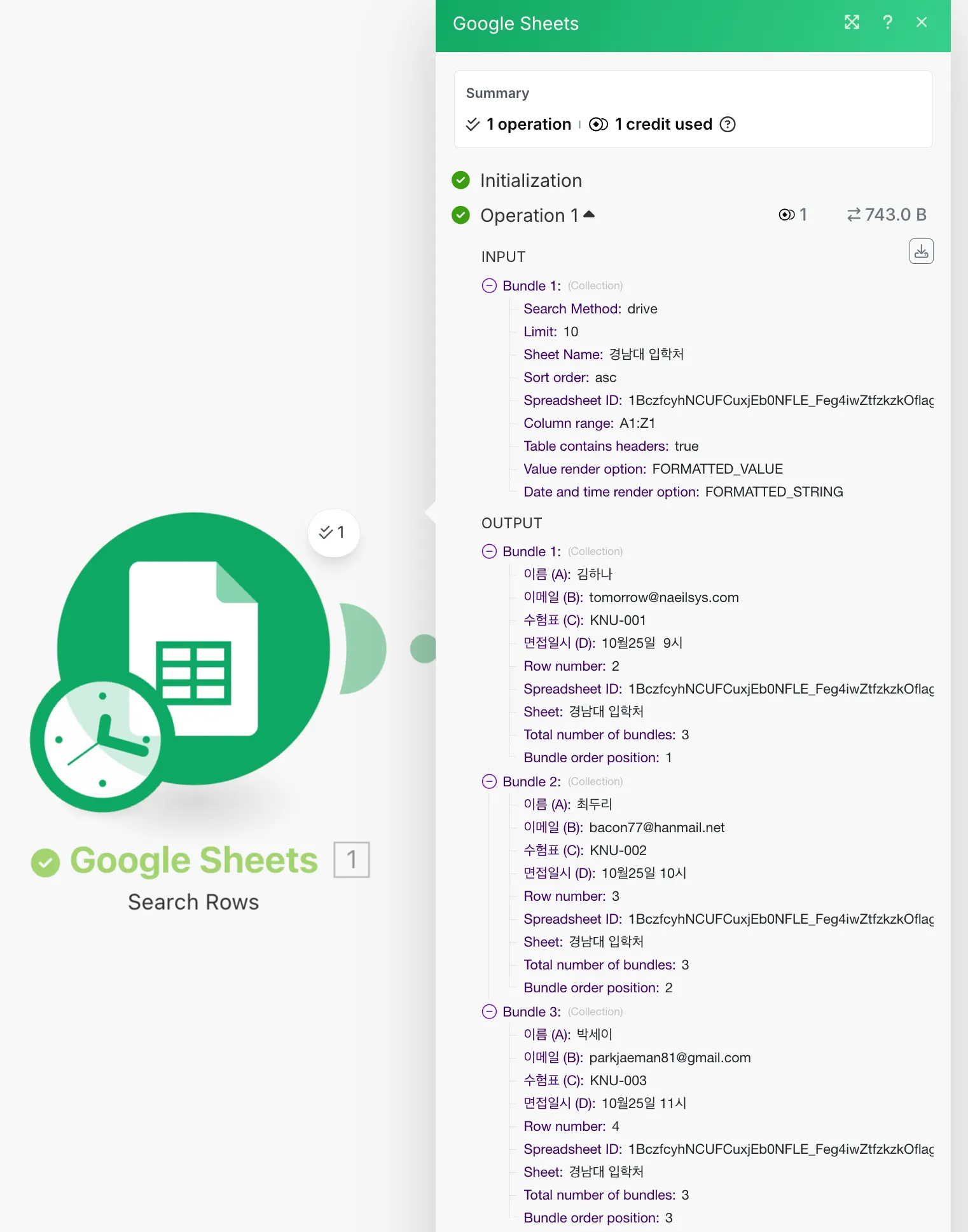Click the KNU-003 value row
The image size is (968, 1232).
point(585,1081)
